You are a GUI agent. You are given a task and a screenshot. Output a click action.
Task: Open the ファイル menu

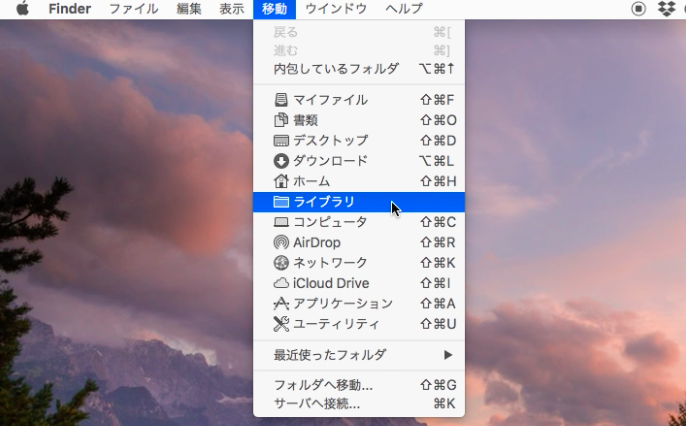[133, 9]
